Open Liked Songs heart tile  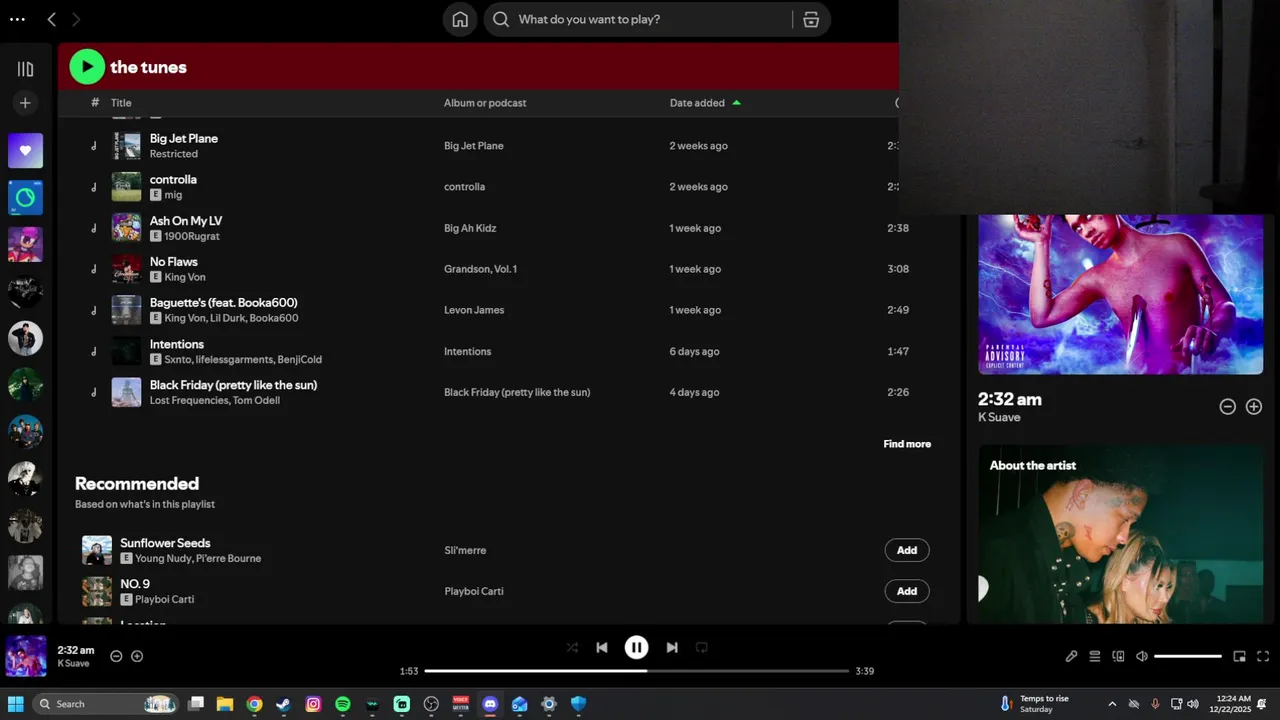point(25,151)
